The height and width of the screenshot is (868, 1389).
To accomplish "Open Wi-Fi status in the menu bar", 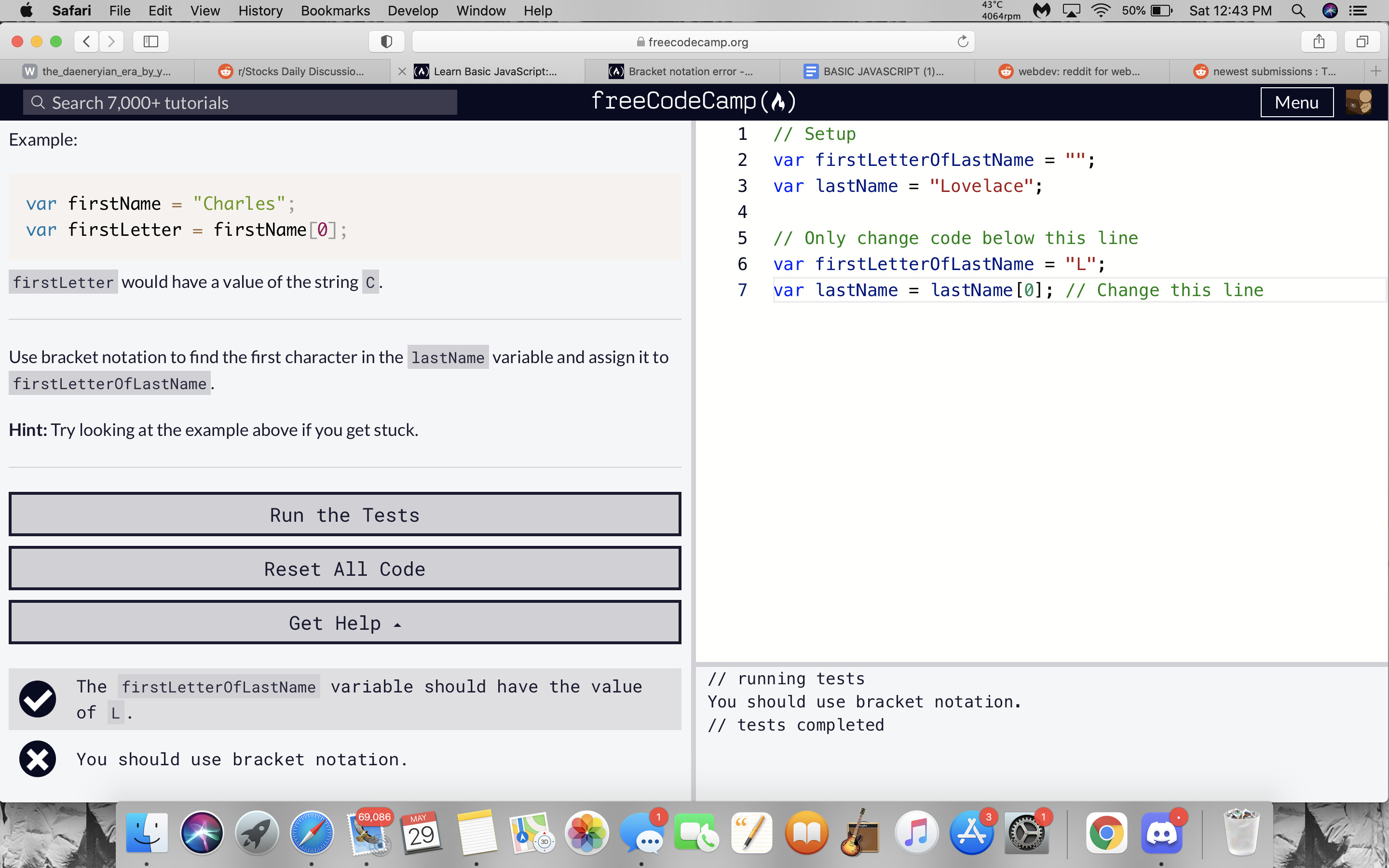I will (1101, 10).
